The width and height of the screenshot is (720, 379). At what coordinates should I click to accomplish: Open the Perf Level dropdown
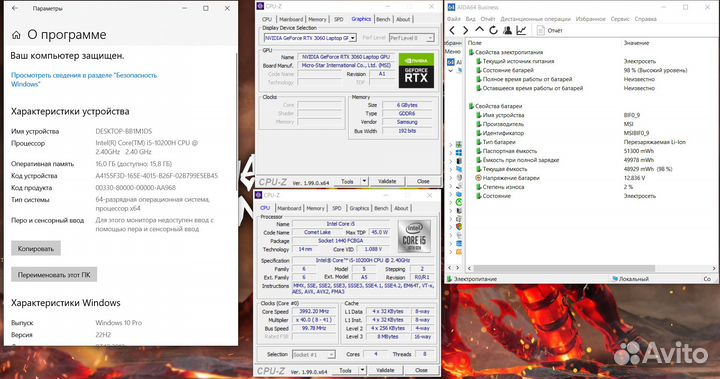(430, 38)
